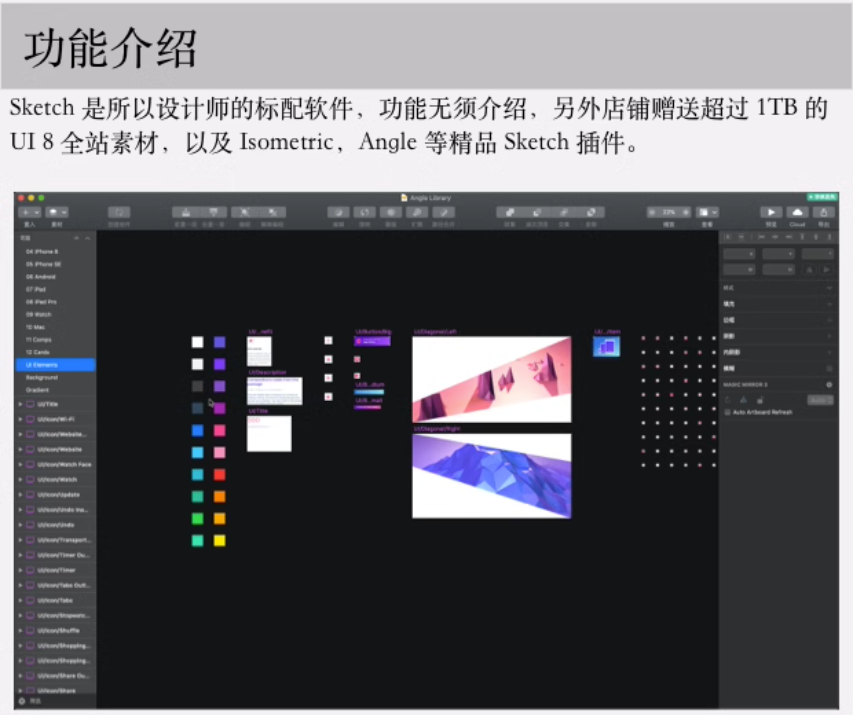Image resolution: width=853 pixels, height=715 pixels.
Task: Open Magic Mirror 3 settings gear
Action: pyautogui.click(x=829, y=384)
